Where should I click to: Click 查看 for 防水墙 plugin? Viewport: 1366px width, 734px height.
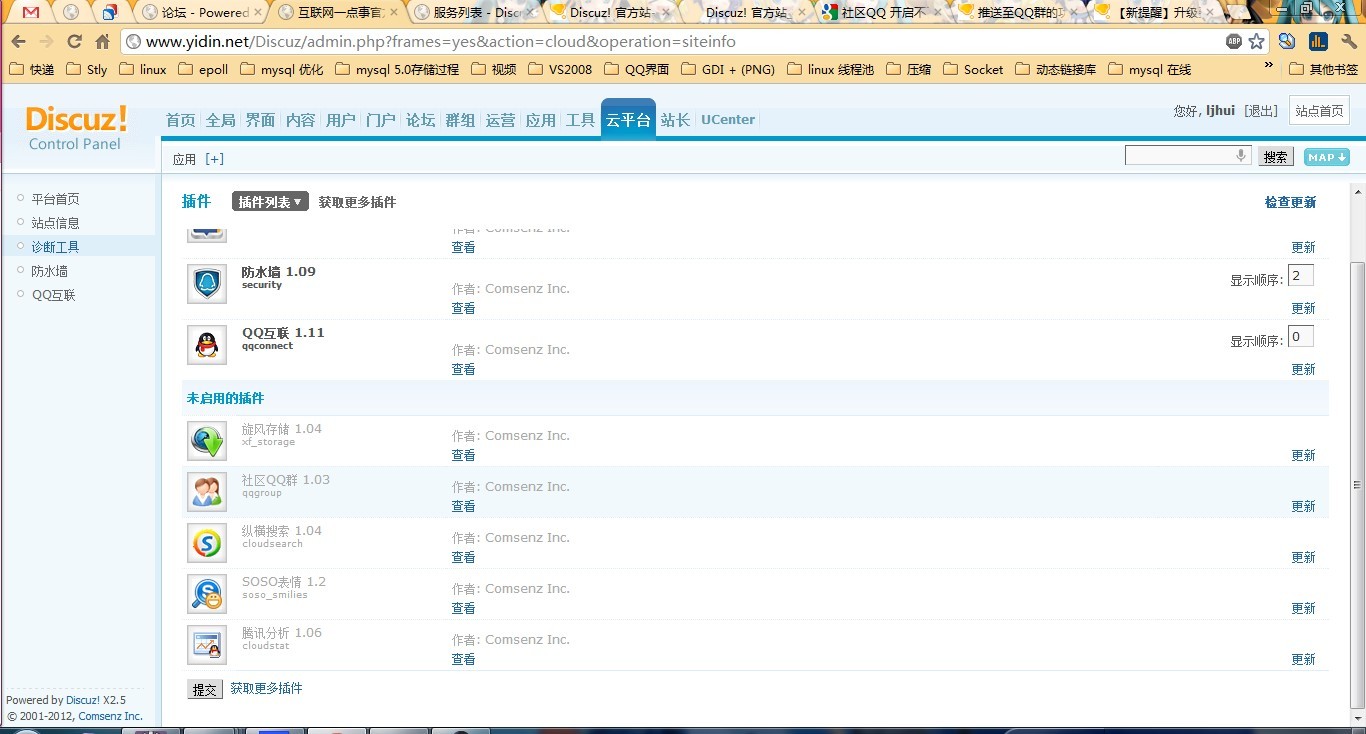pyautogui.click(x=463, y=308)
